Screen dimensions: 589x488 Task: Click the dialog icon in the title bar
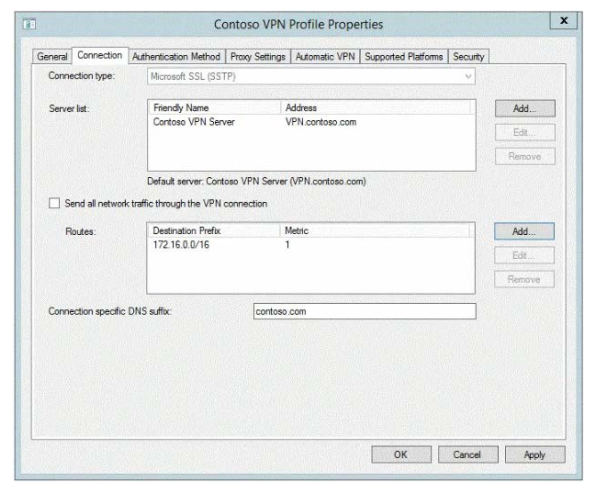click(29, 25)
